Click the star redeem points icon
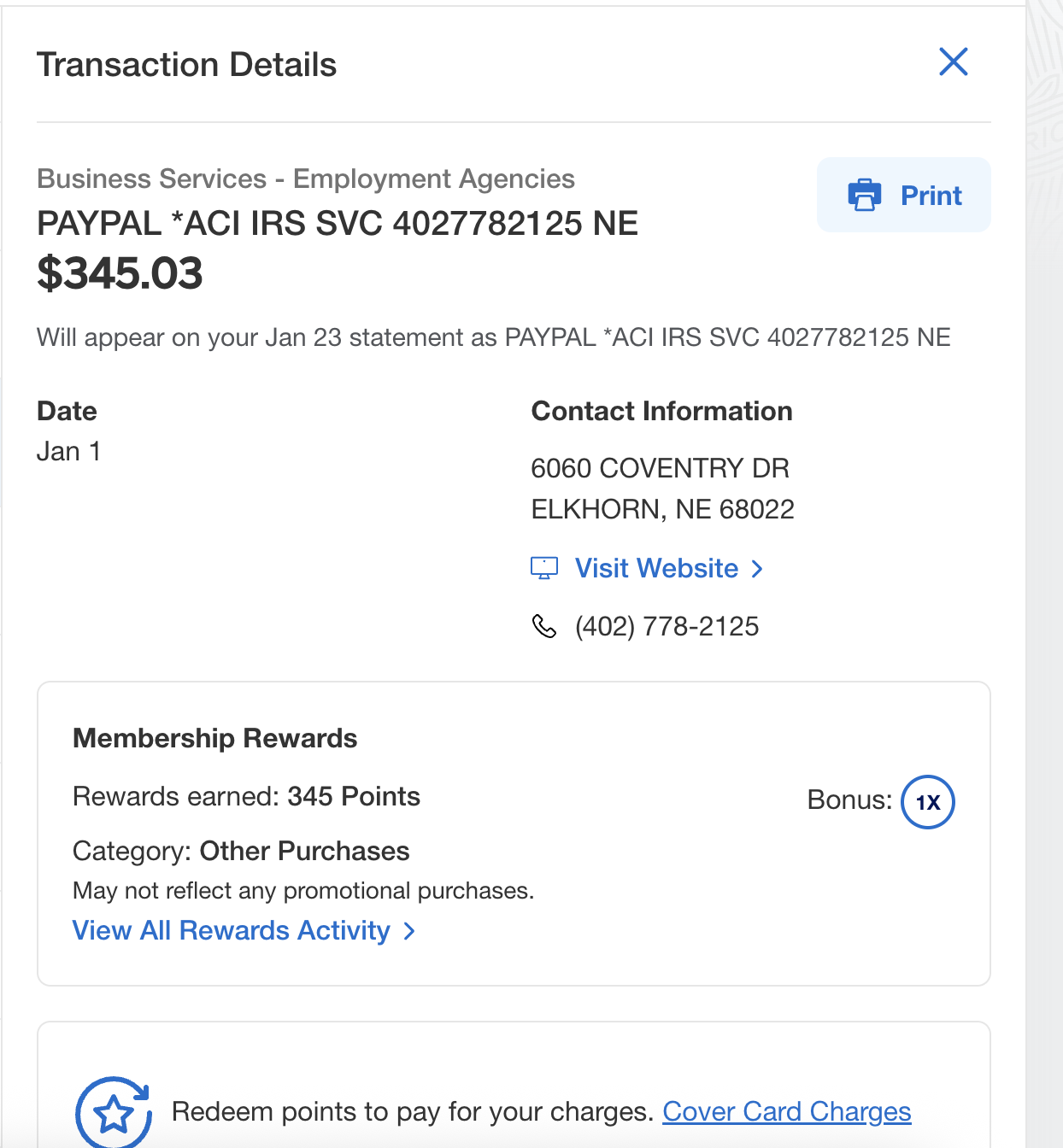Image resolution: width=1063 pixels, height=1148 pixels. tap(114, 1113)
